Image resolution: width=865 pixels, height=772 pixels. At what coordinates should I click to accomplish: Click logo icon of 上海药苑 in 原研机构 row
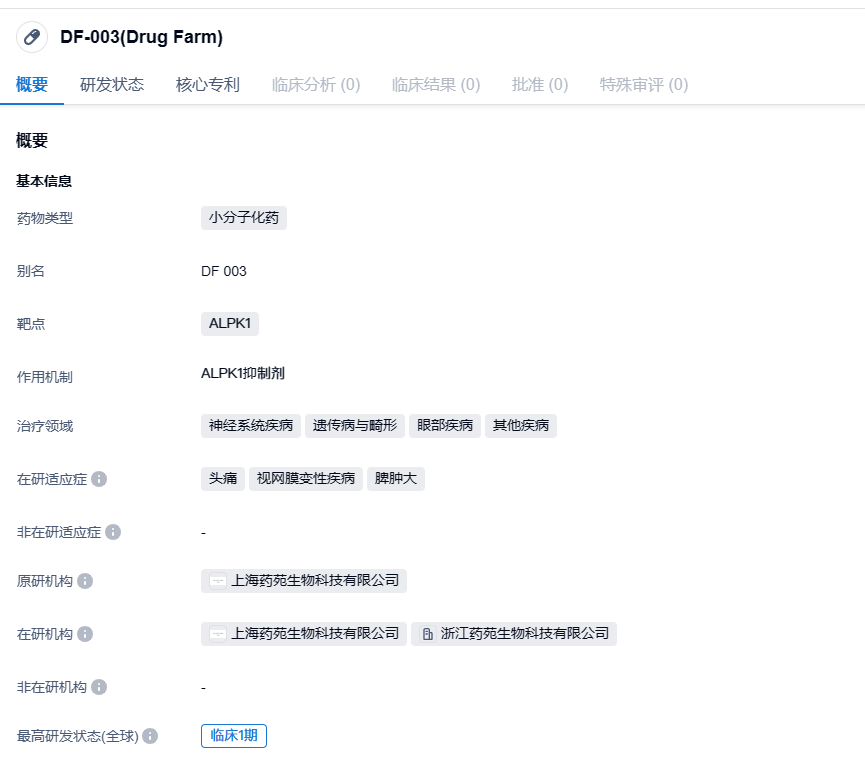pyautogui.click(x=217, y=581)
